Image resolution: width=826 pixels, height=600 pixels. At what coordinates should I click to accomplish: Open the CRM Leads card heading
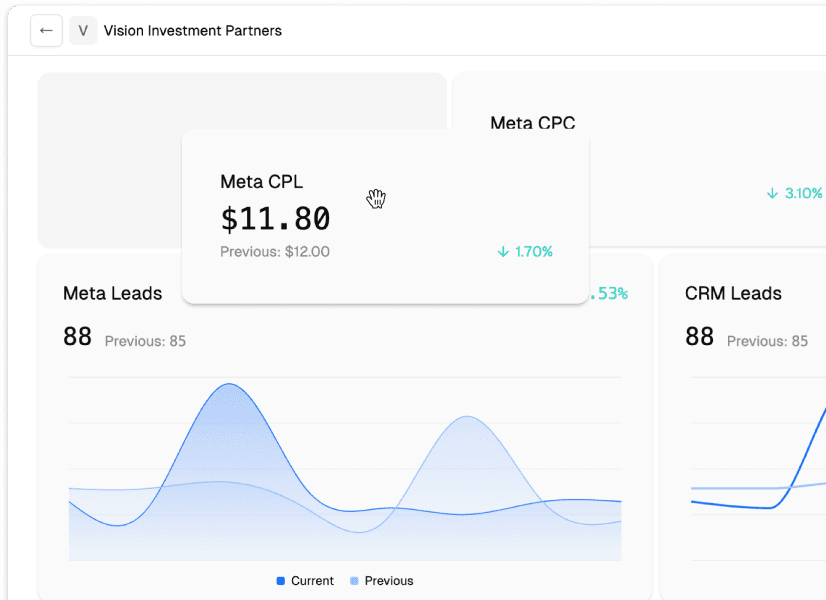coord(733,293)
